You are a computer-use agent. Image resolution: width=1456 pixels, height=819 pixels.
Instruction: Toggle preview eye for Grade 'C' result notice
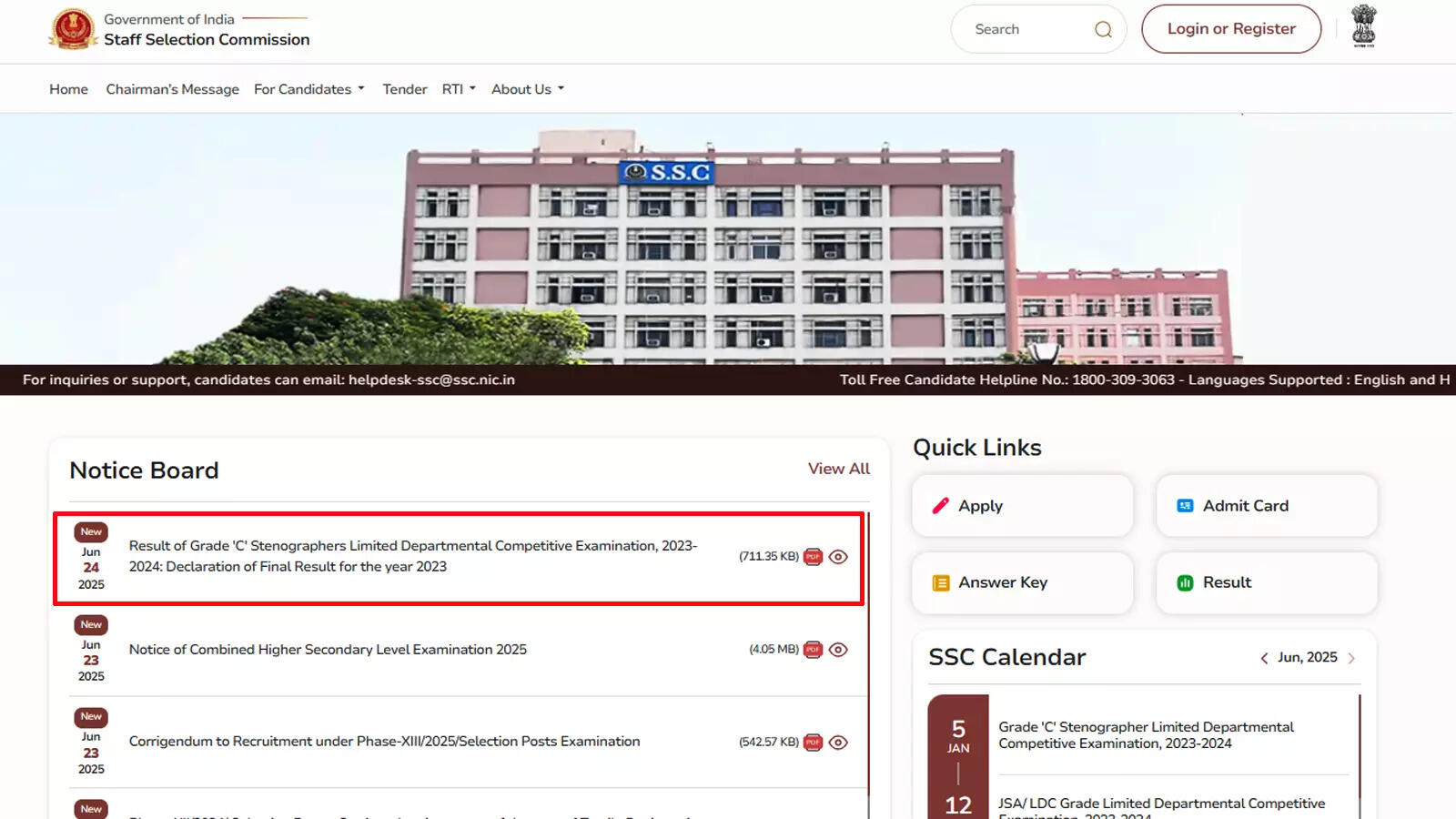click(838, 556)
